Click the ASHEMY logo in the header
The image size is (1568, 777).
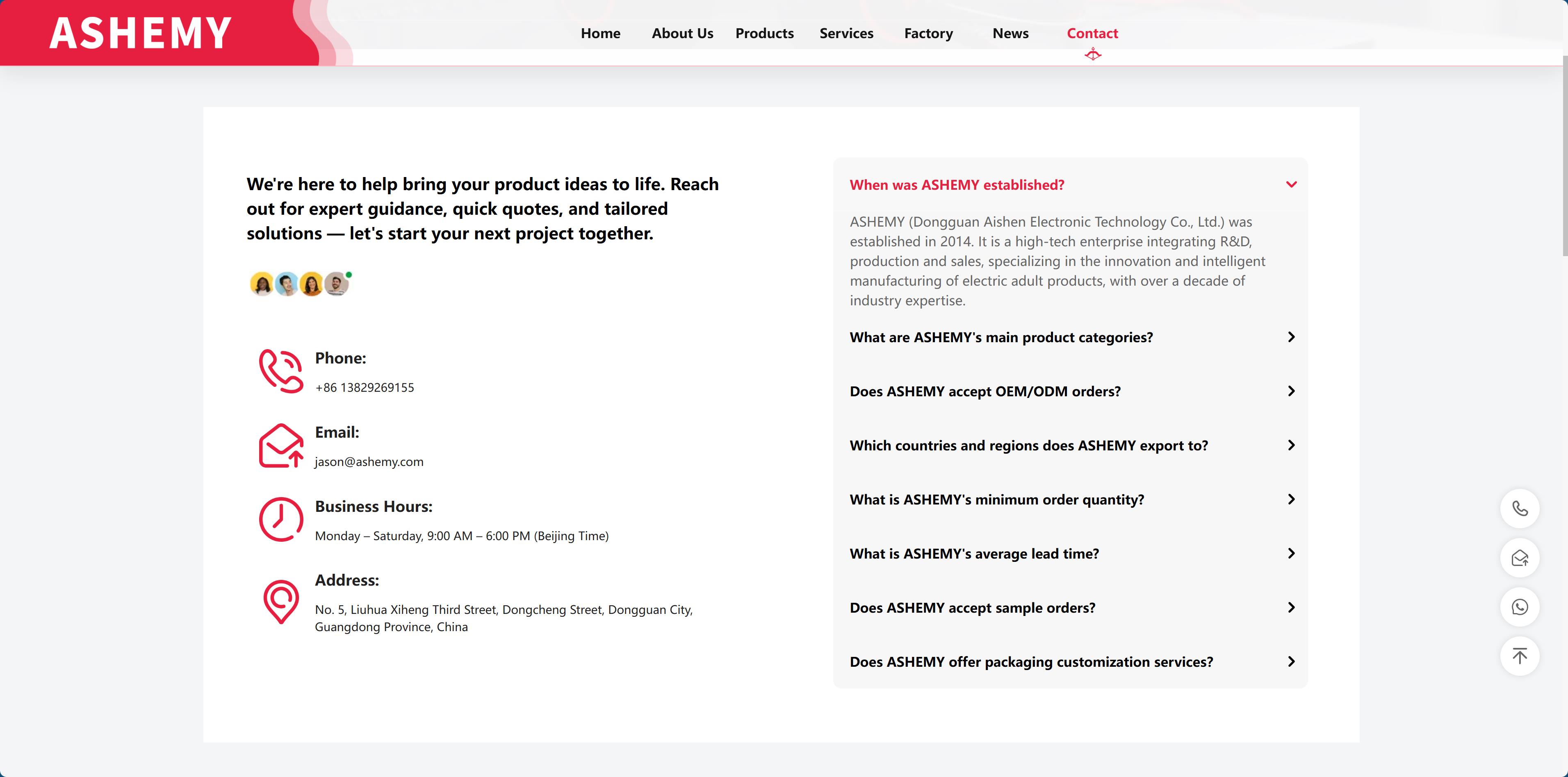click(140, 33)
